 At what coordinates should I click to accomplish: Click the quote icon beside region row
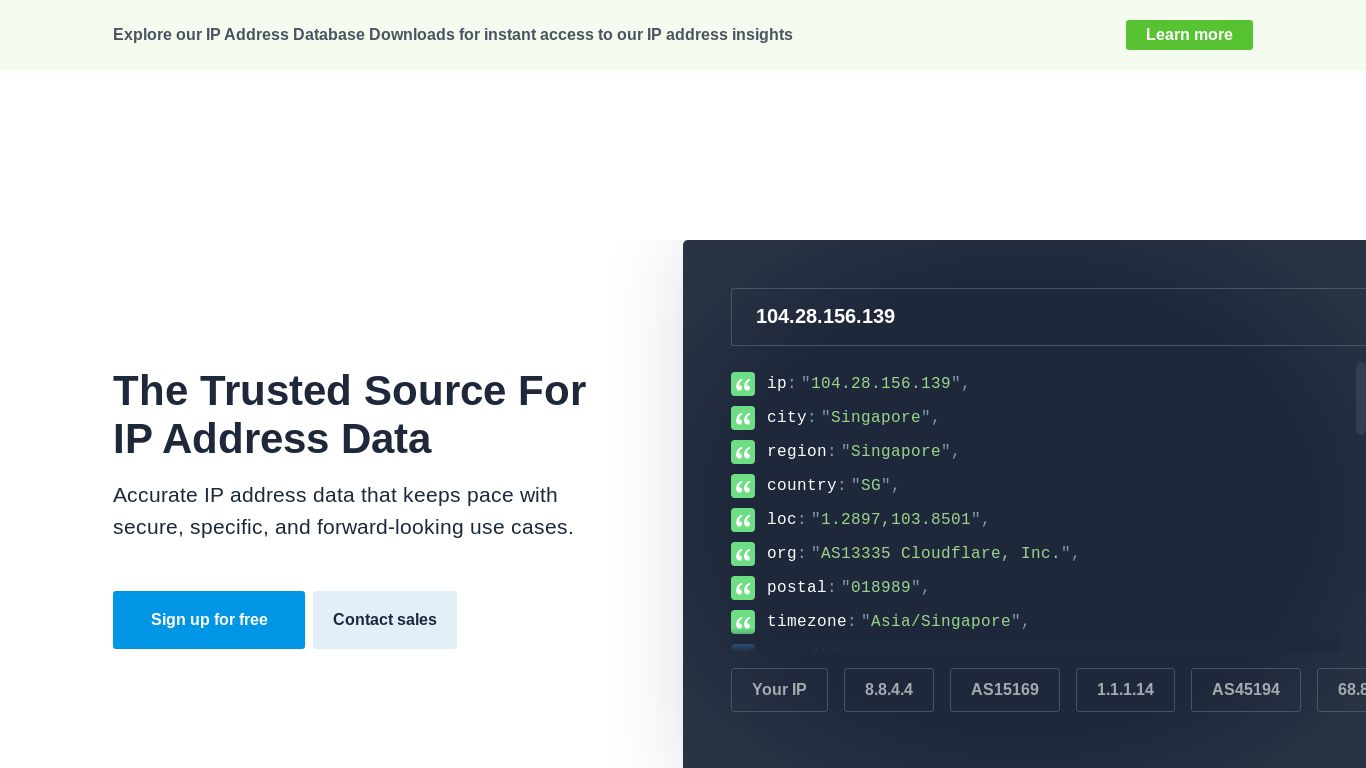click(x=743, y=452)
